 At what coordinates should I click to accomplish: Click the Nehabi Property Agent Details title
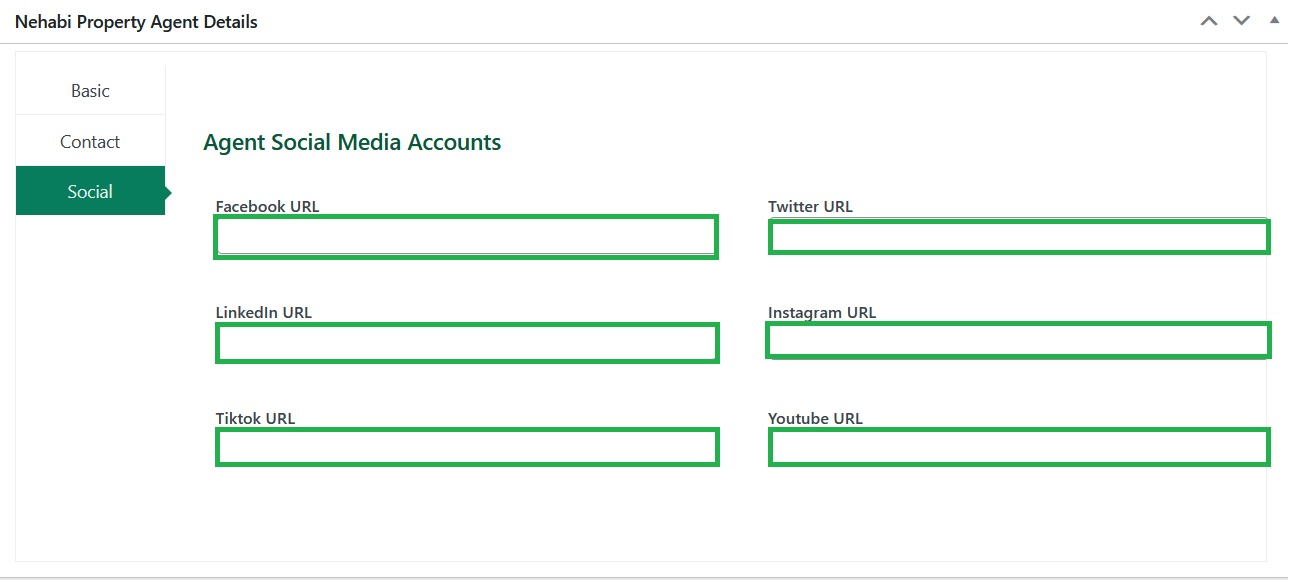click(136, 21)
